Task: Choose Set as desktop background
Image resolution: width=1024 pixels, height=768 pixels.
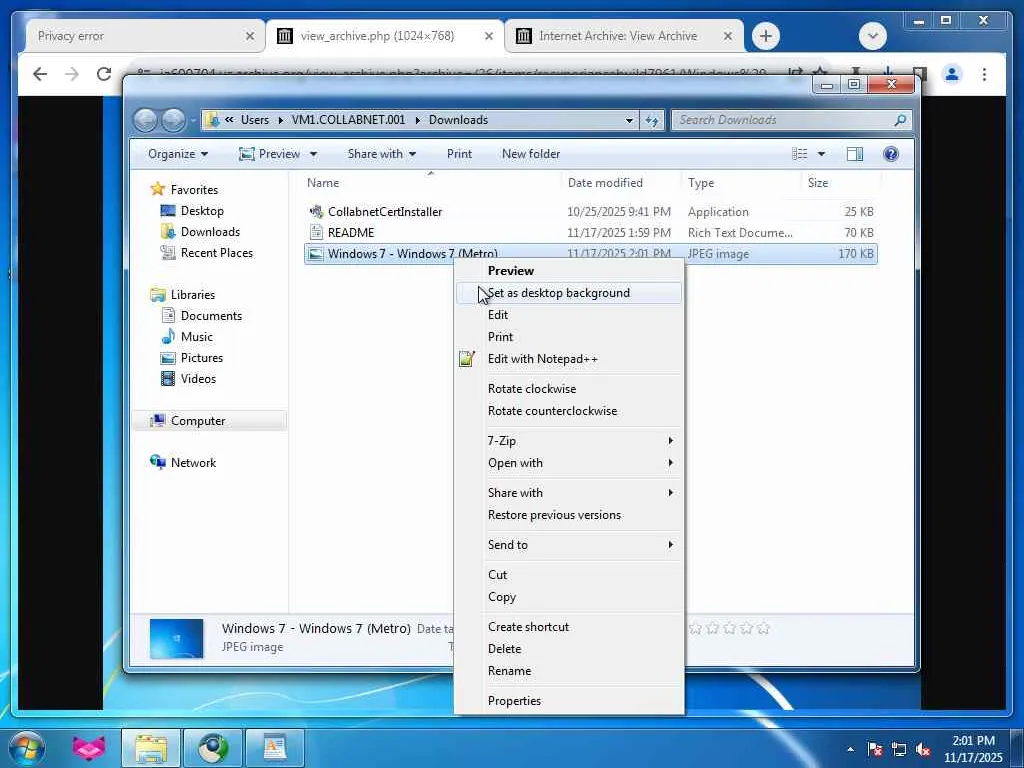Action: 568,293
